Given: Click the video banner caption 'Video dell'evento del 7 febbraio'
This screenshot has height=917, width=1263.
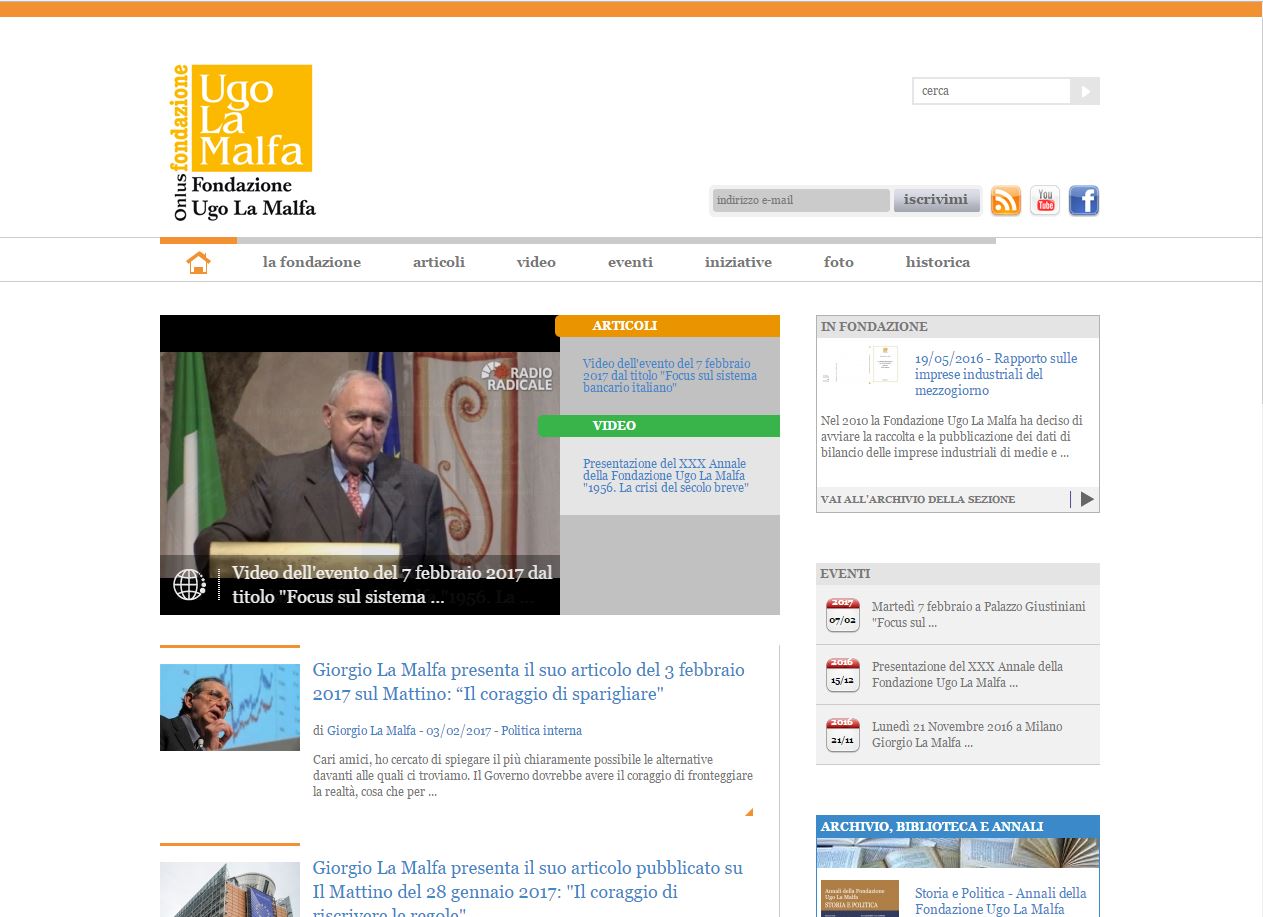Looking at the screenshot, I should pyautogui.click(x=392, y=585).
